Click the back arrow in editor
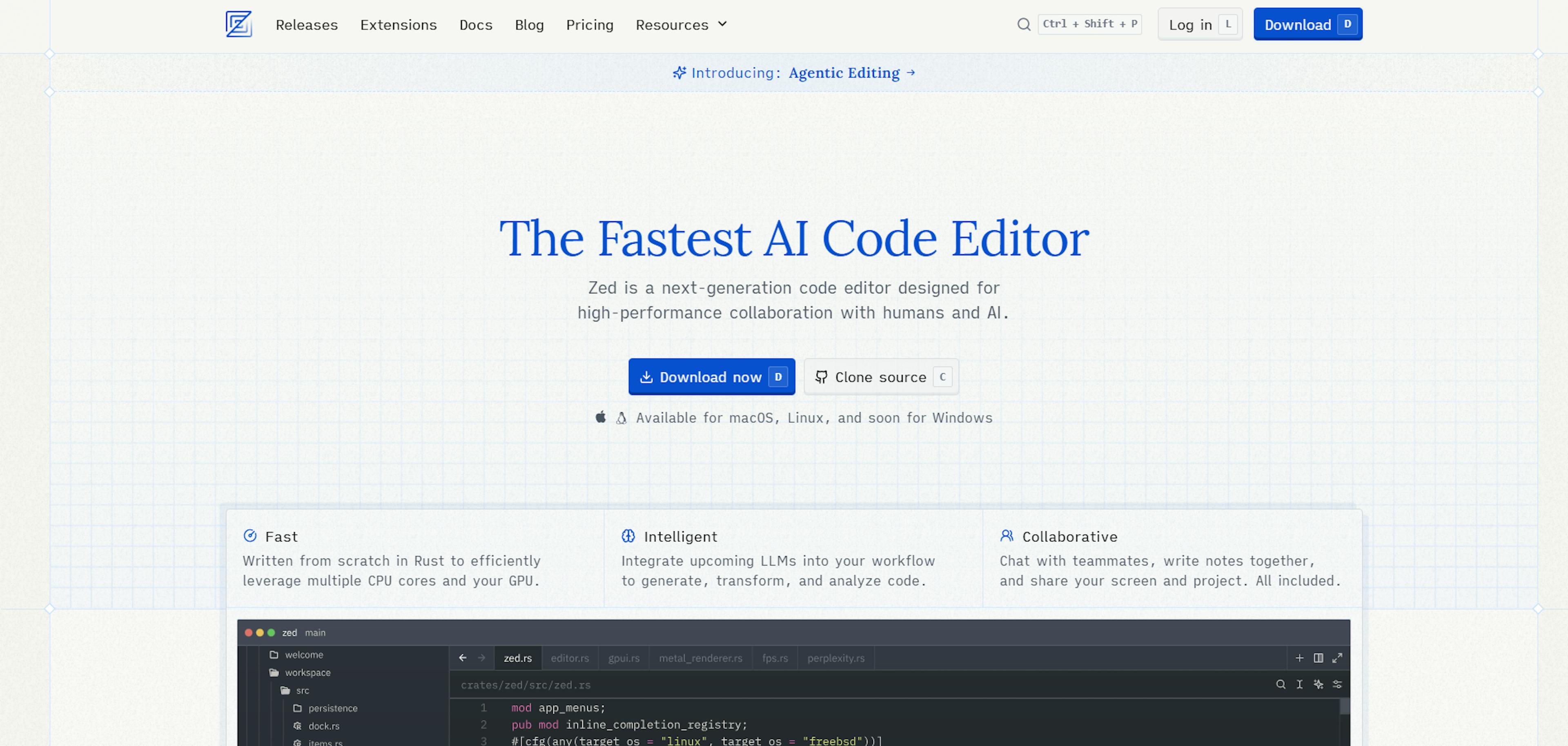Screen dimensions: 1568x746 click(463, 658)
